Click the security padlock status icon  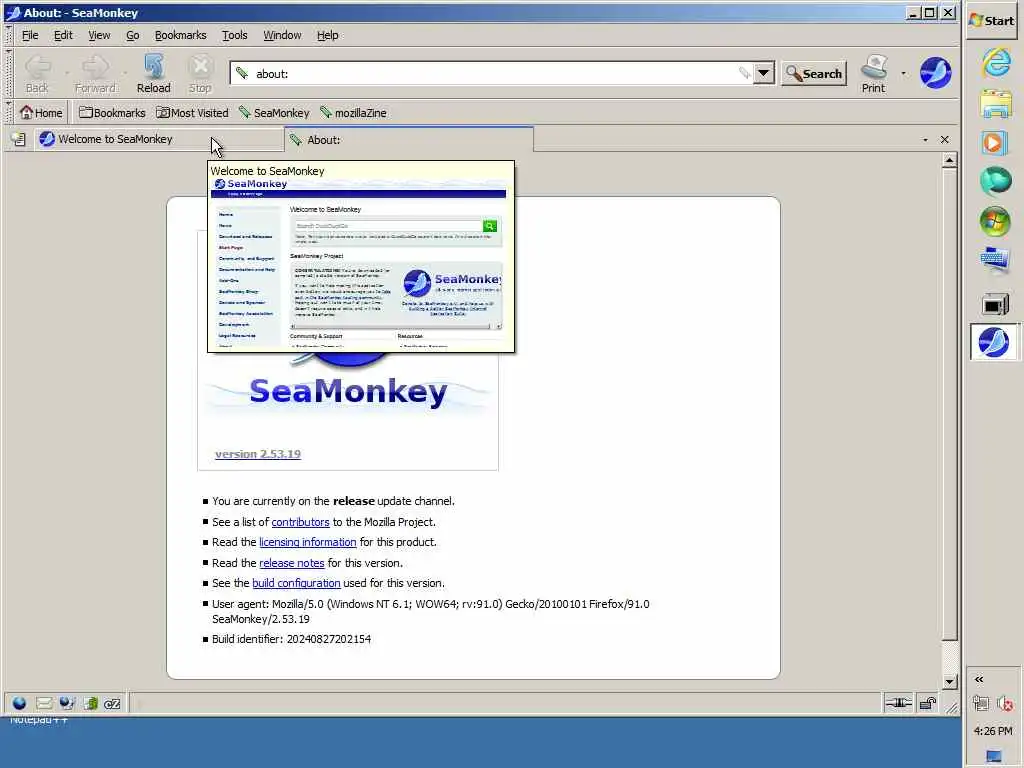[927, 703]
